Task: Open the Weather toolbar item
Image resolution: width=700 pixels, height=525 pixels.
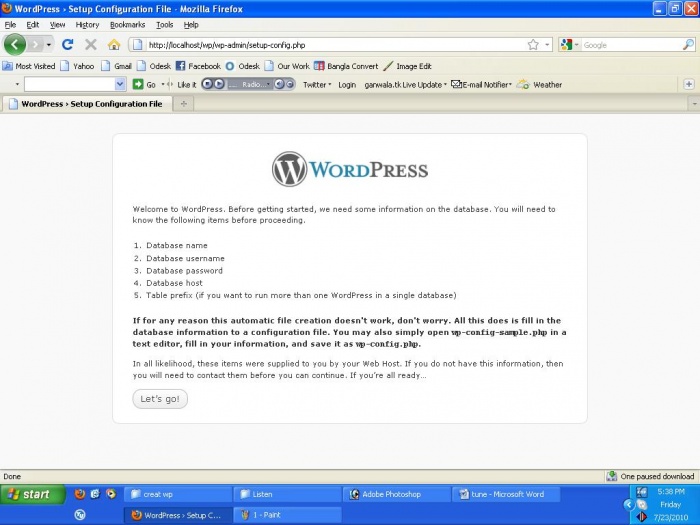Action: [539, 84]
